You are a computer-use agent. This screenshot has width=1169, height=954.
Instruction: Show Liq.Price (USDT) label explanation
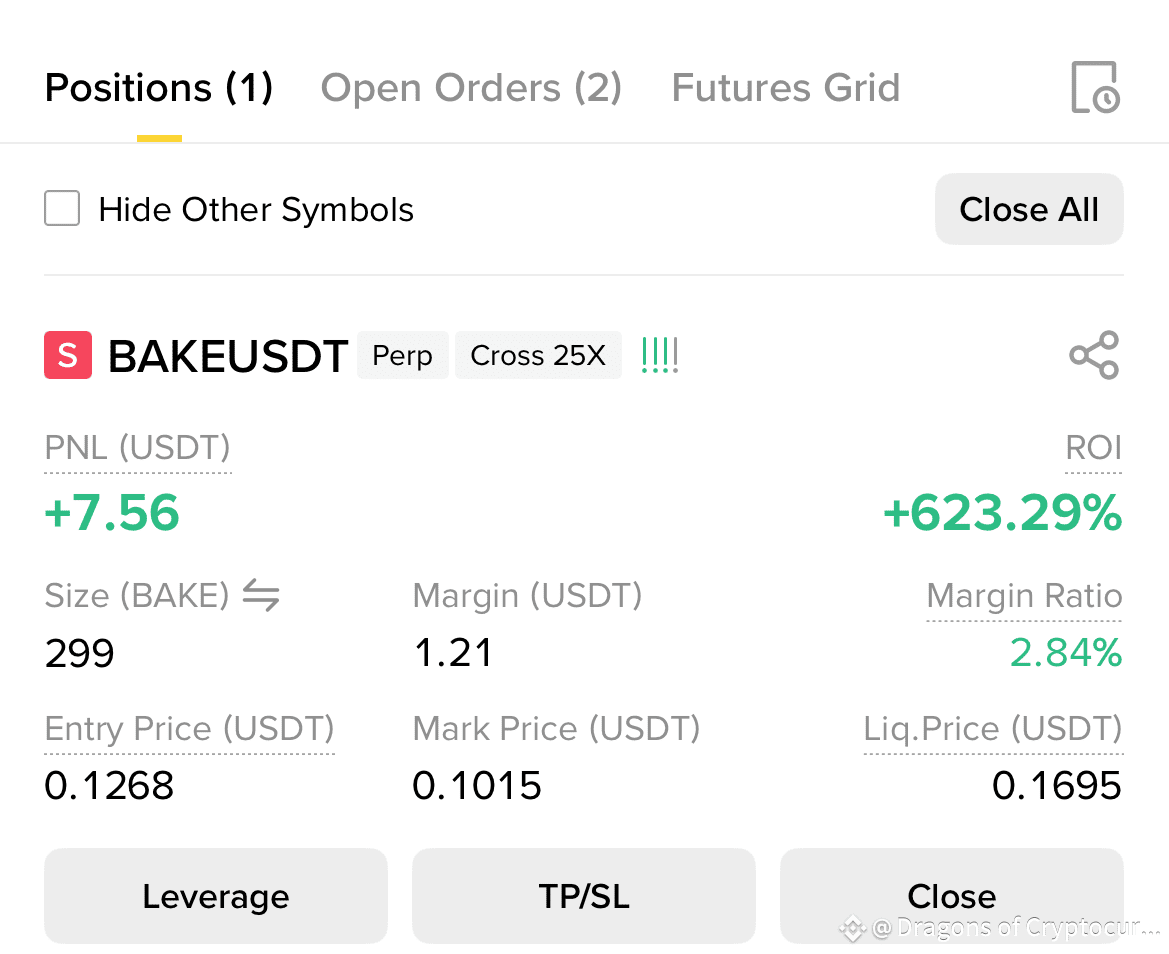(993, 729)
